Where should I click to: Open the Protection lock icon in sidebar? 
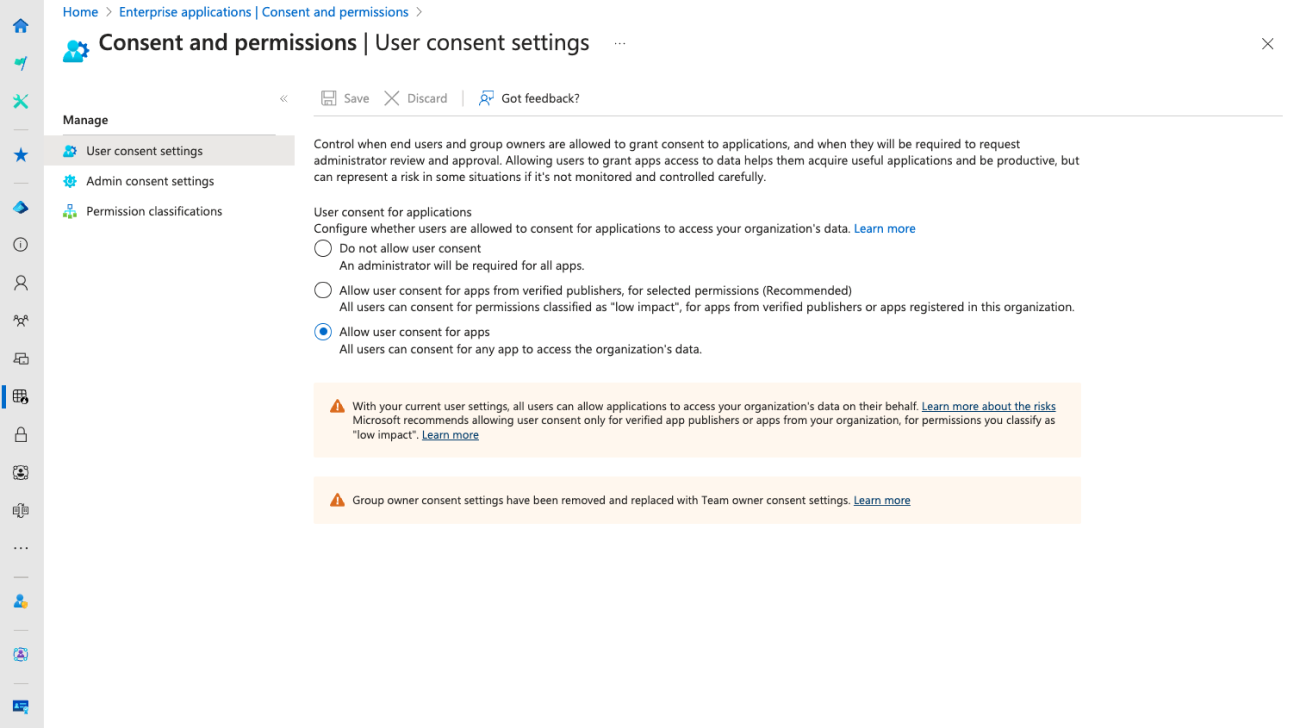[x=20, y=435]
